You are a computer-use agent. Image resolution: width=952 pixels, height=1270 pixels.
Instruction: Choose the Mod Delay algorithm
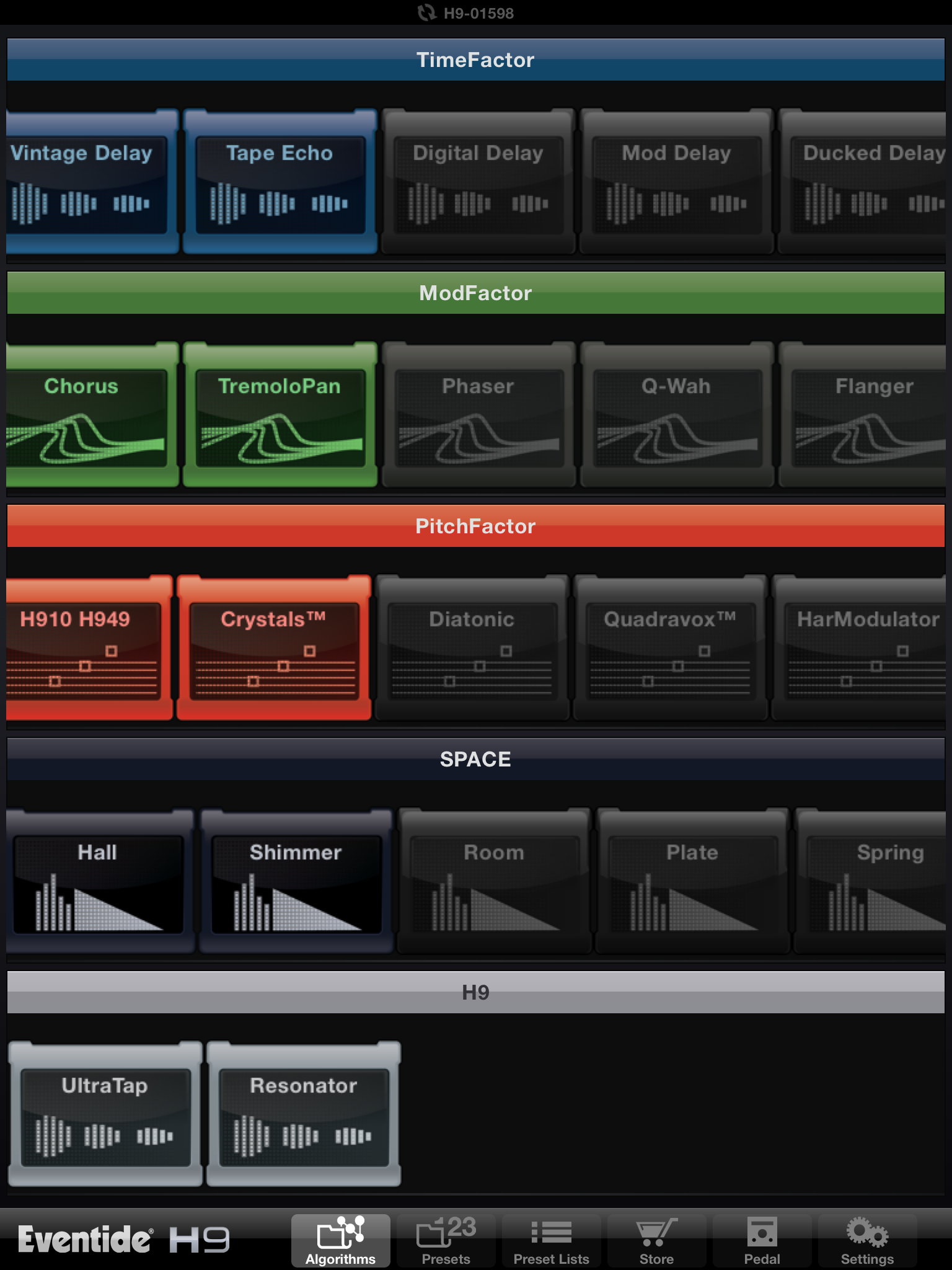click(677, 182)
